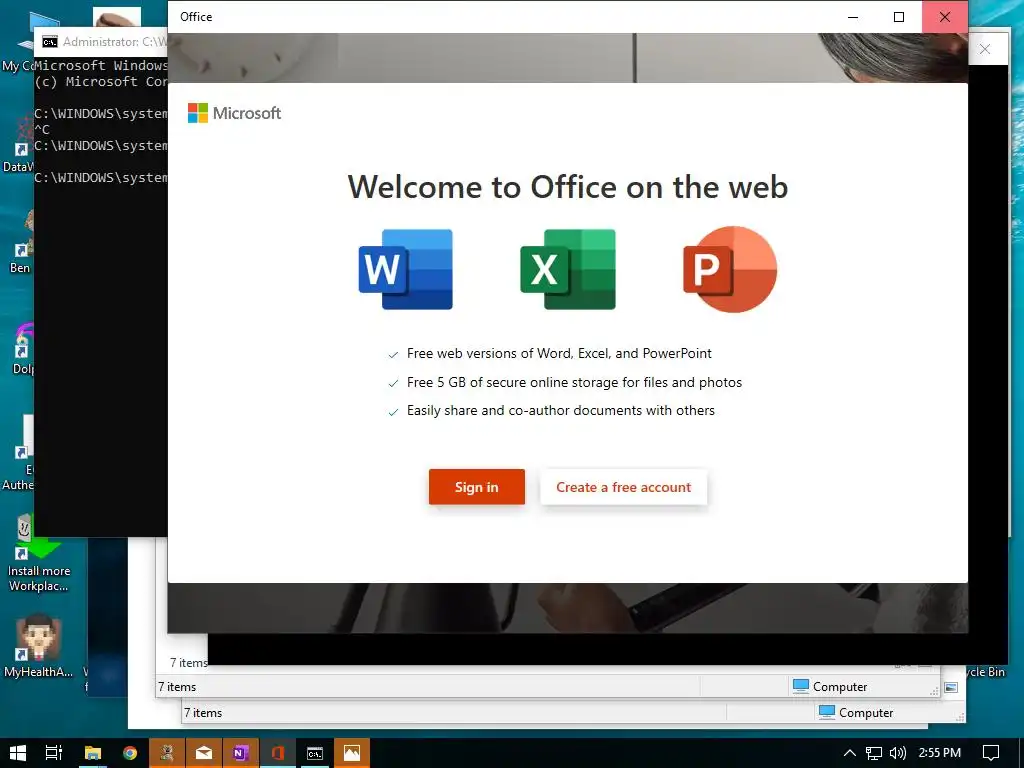Click the Sign in button
The width and height of the screenshot is (1024, 768).
click(477, 487)
